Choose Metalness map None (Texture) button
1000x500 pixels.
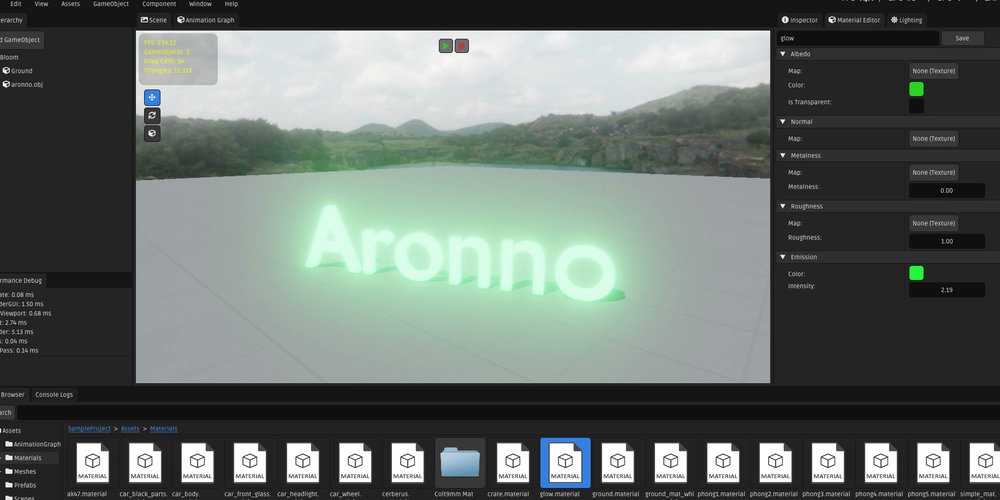934,172
